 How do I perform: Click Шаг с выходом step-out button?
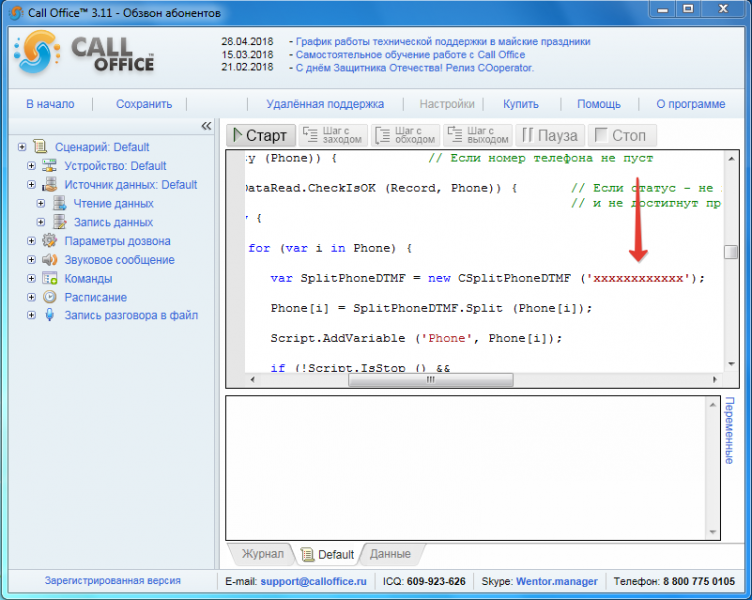478,135
